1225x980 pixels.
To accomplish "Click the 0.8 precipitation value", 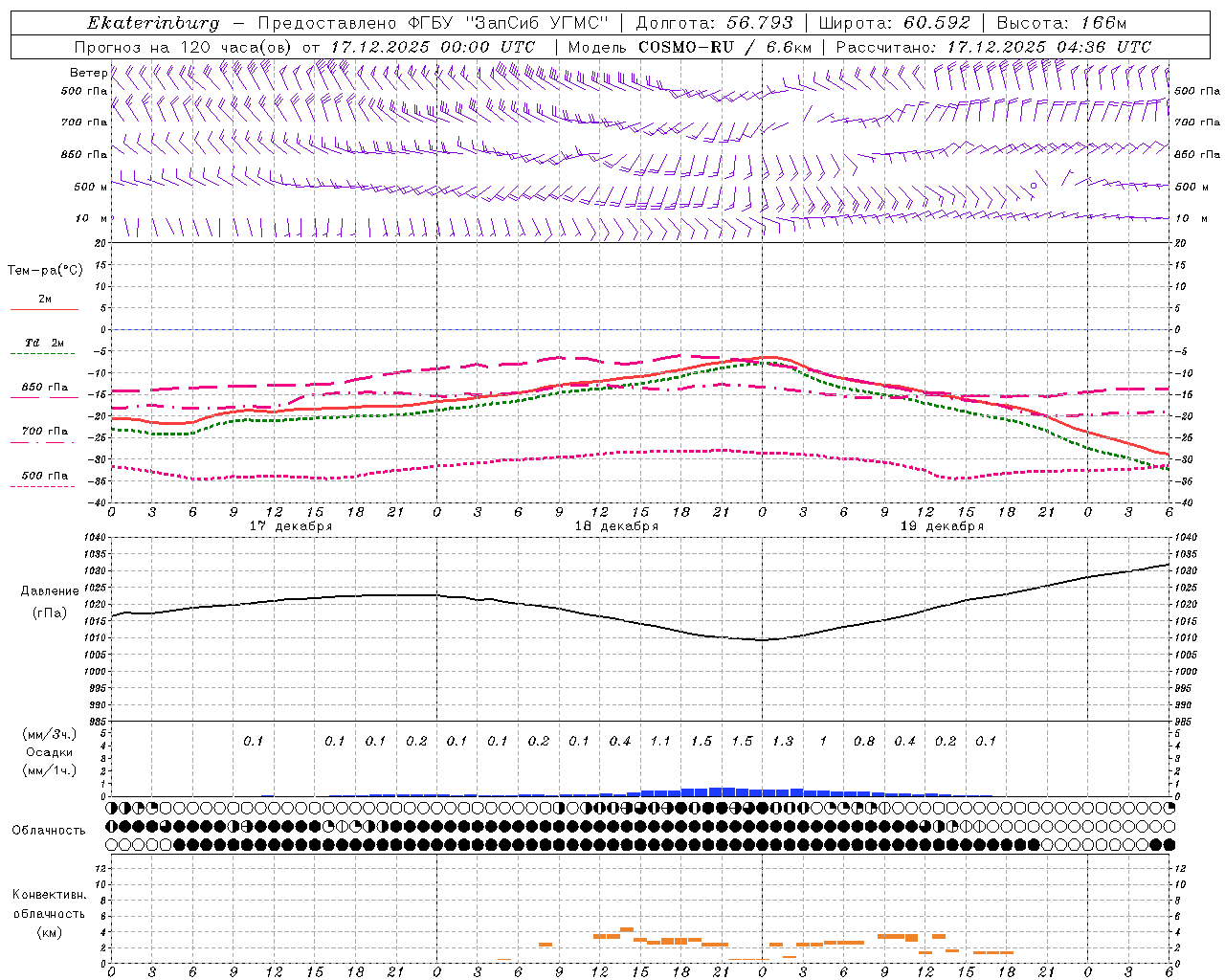I will click(864, 742).
